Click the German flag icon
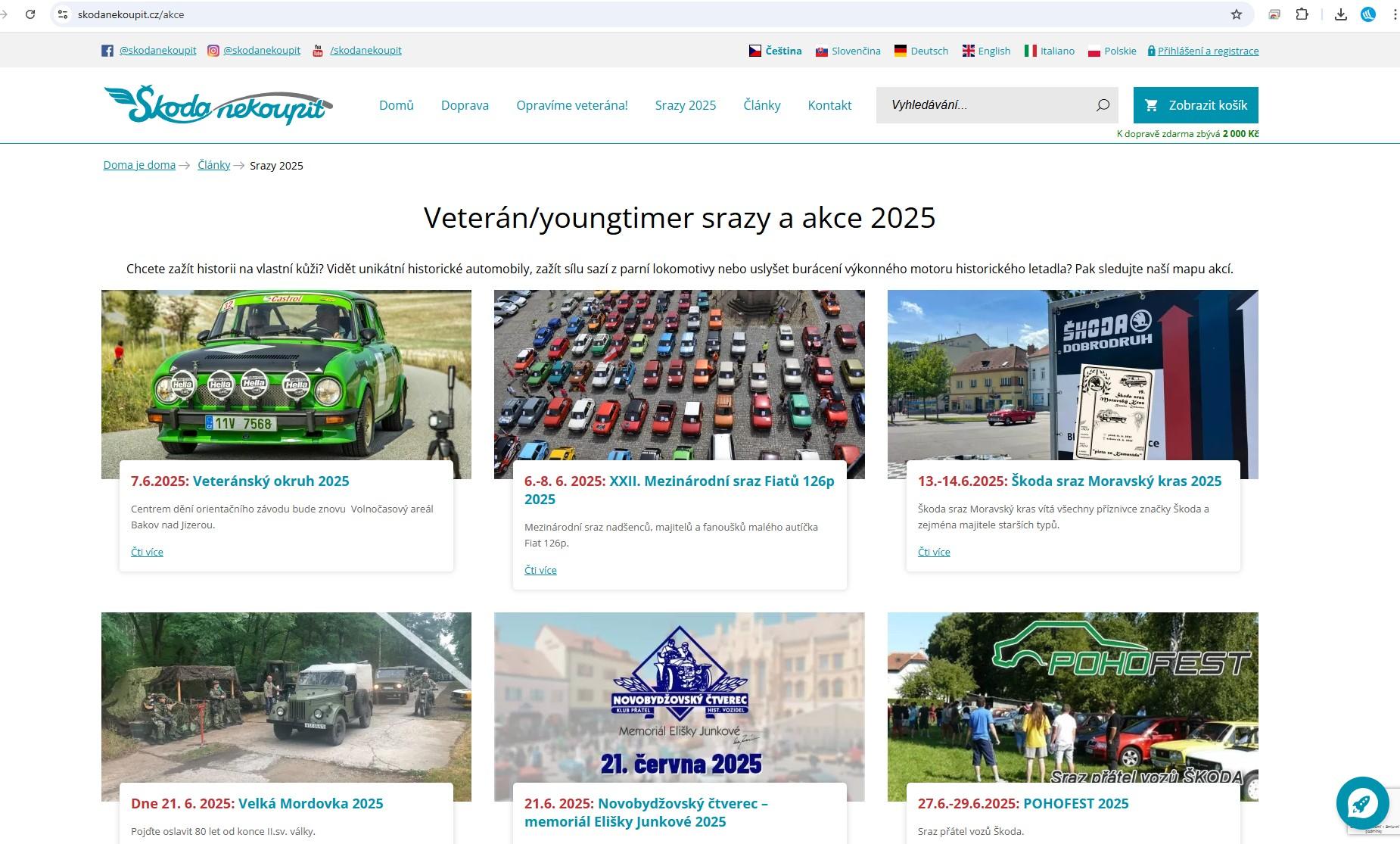The image size is (1400, 844). pyautogui.click(x=900, y=51)
